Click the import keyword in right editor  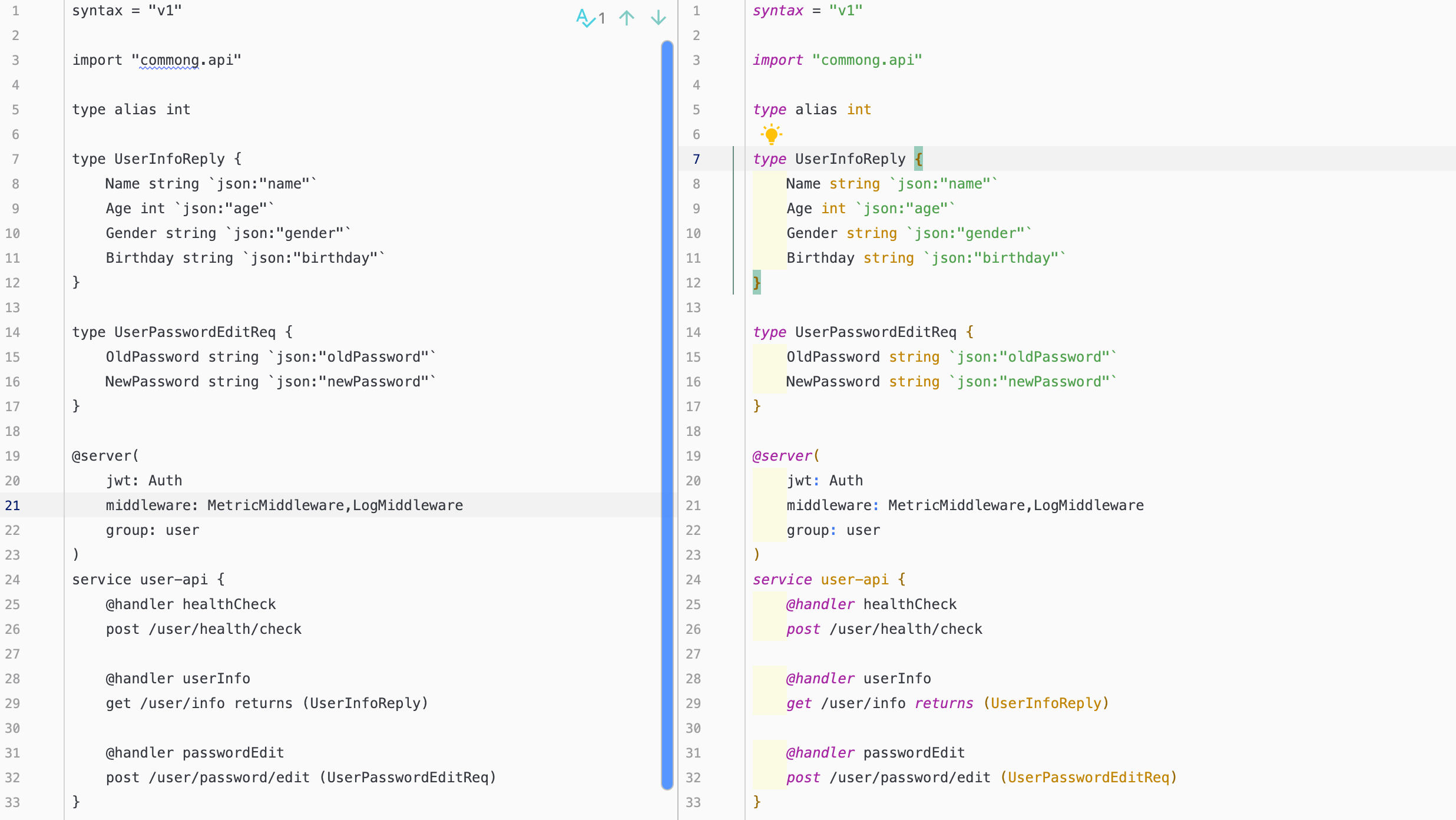pyautogui.click(x=777, y=60)
